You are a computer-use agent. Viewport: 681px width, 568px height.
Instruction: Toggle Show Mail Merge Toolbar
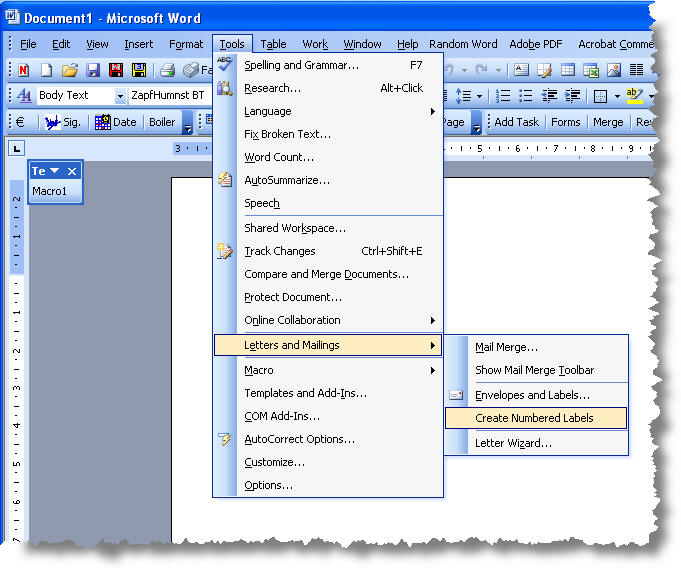536,370
